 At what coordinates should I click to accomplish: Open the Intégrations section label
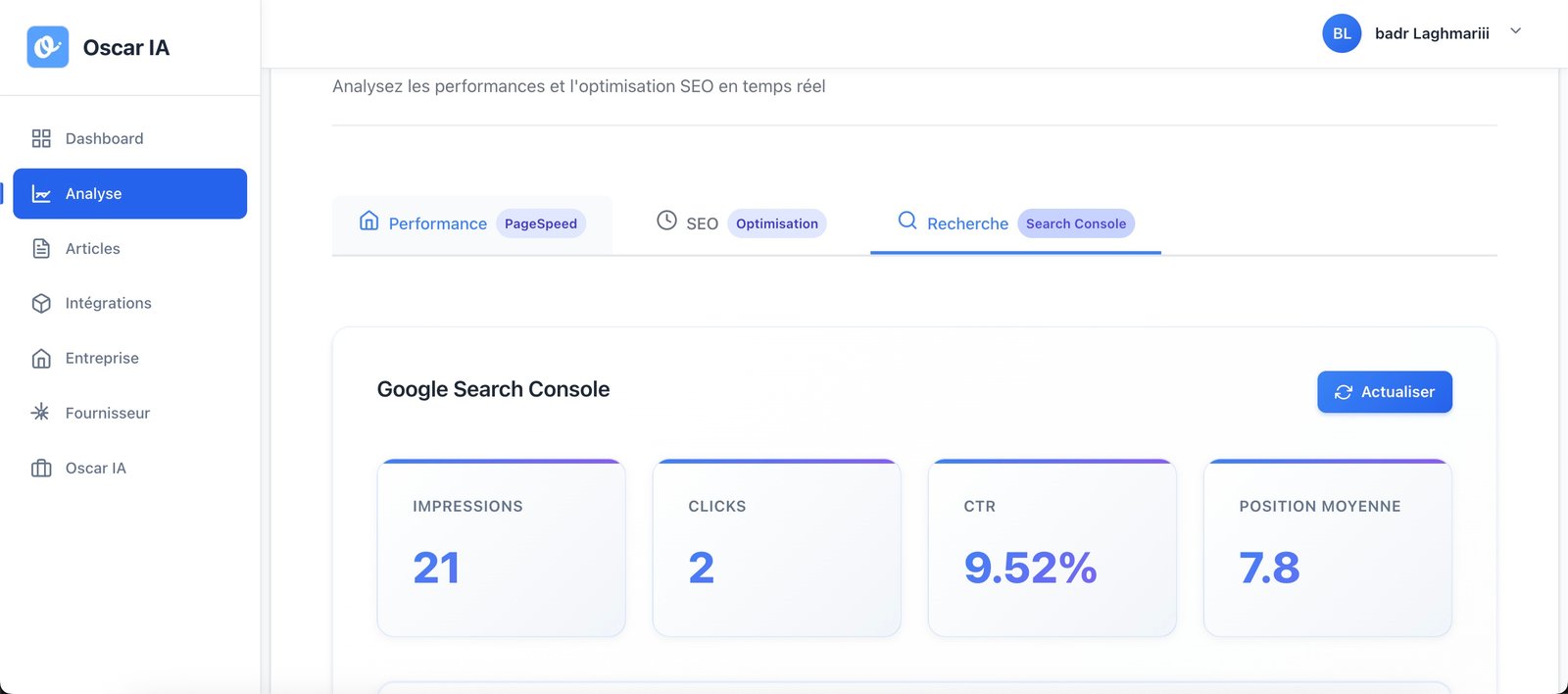coord(109,304)
